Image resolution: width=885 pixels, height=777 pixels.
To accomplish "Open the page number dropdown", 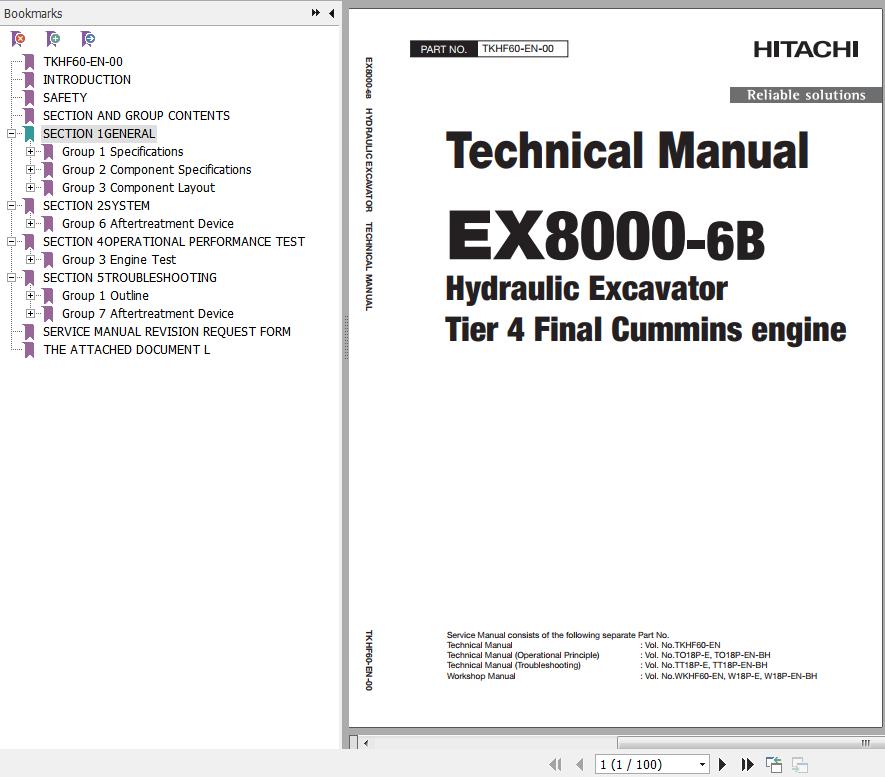I will pos(702,765).
